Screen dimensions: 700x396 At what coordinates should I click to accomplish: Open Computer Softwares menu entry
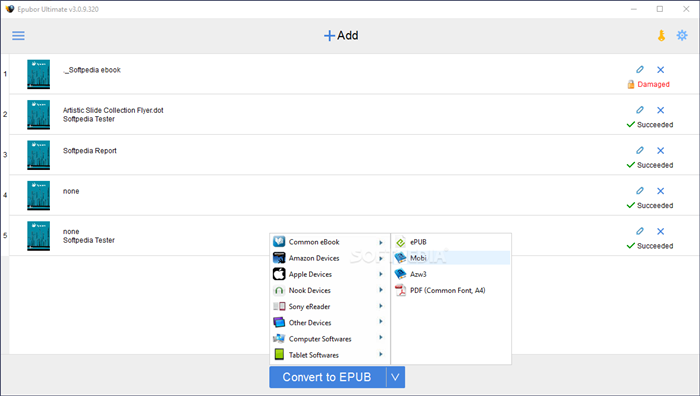click(329, 339)
